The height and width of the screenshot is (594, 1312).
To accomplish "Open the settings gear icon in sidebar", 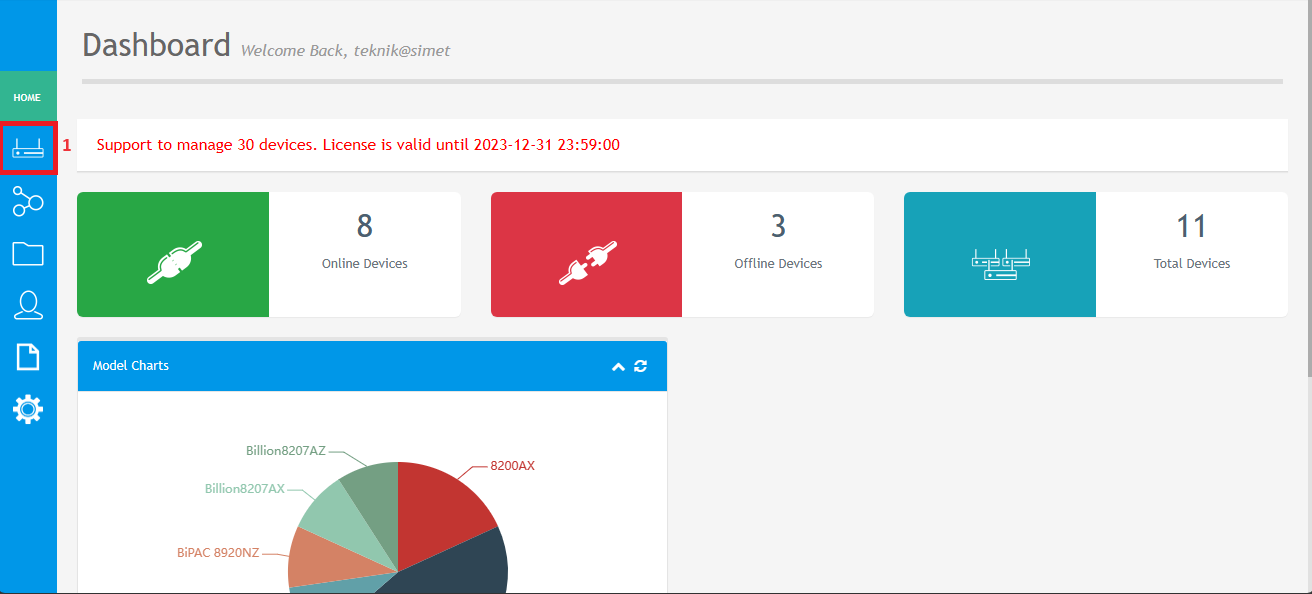I will click(28, 409).
